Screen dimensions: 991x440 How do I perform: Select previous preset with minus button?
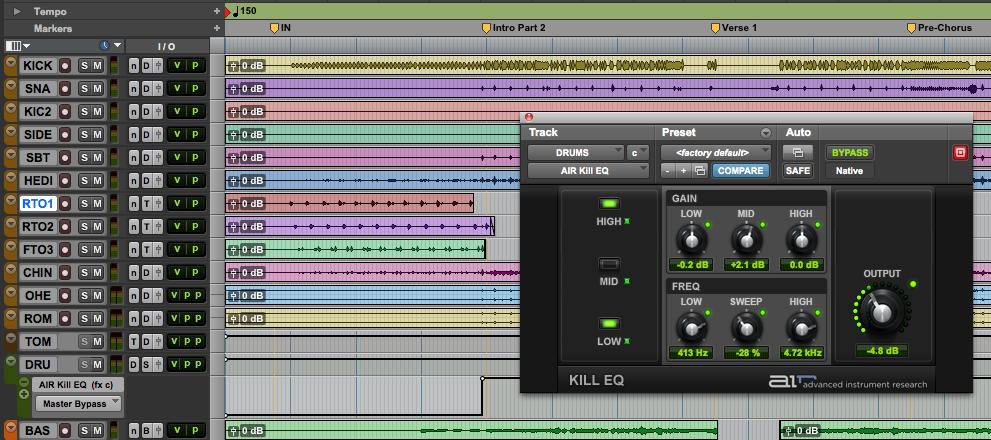[668, 171]
